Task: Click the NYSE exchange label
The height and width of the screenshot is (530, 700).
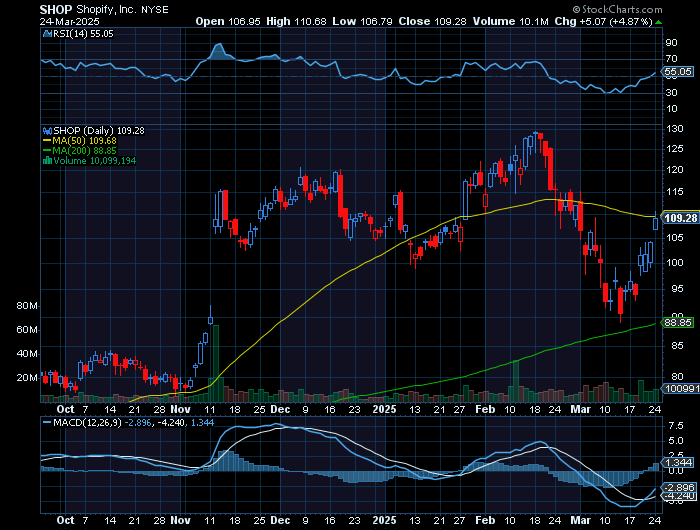Action: point(154,10)
